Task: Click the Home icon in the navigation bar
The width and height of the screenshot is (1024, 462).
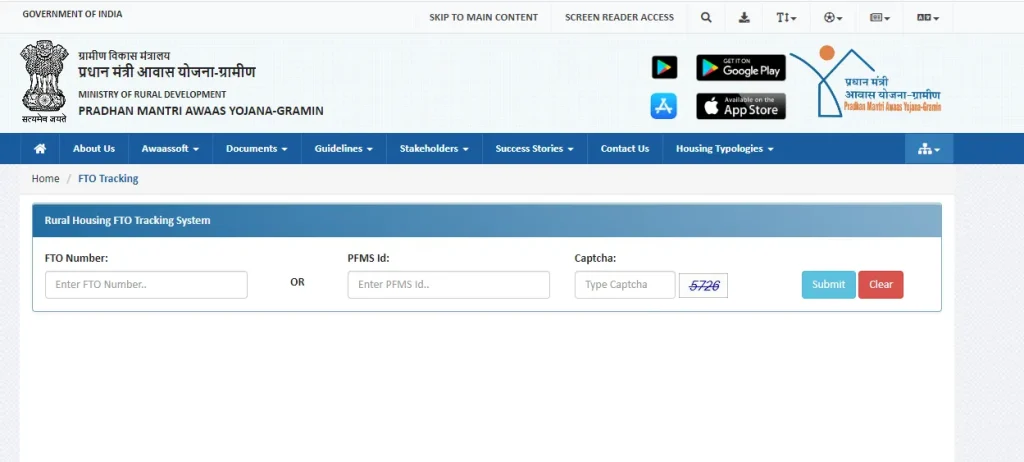Action: coord(40,149)
